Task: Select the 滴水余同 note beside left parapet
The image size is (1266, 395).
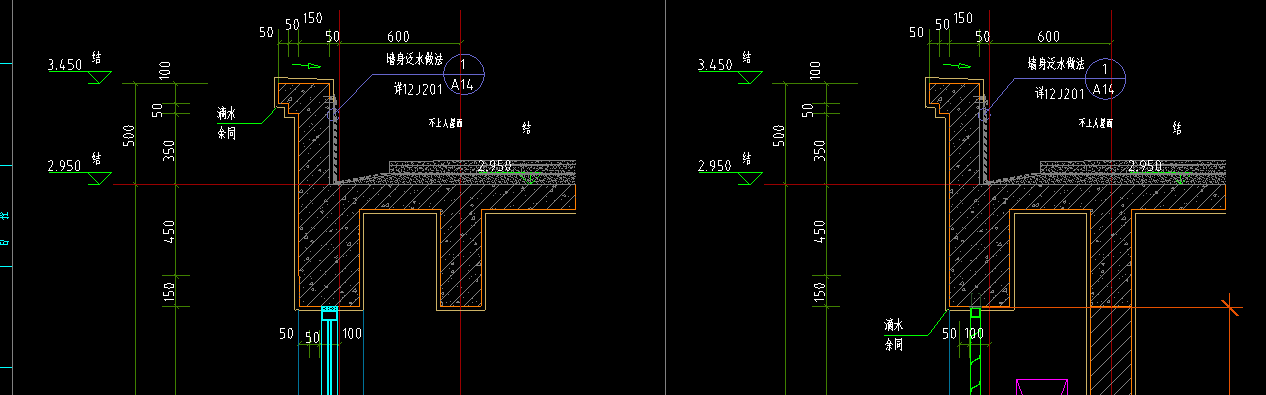Action: click(227, 121)
